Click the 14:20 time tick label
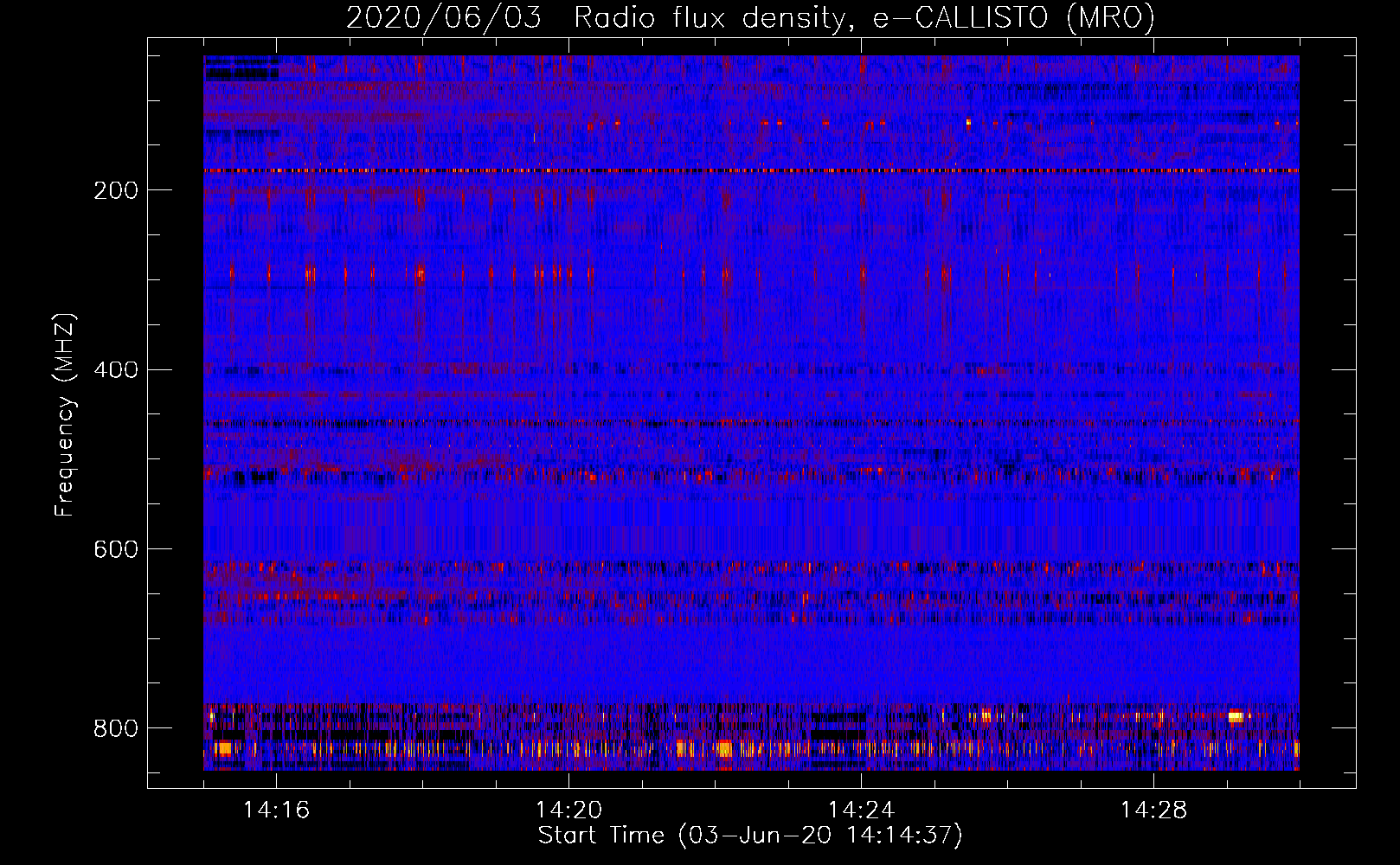Viewport: 1400px width, 865px height. [568, 811]
